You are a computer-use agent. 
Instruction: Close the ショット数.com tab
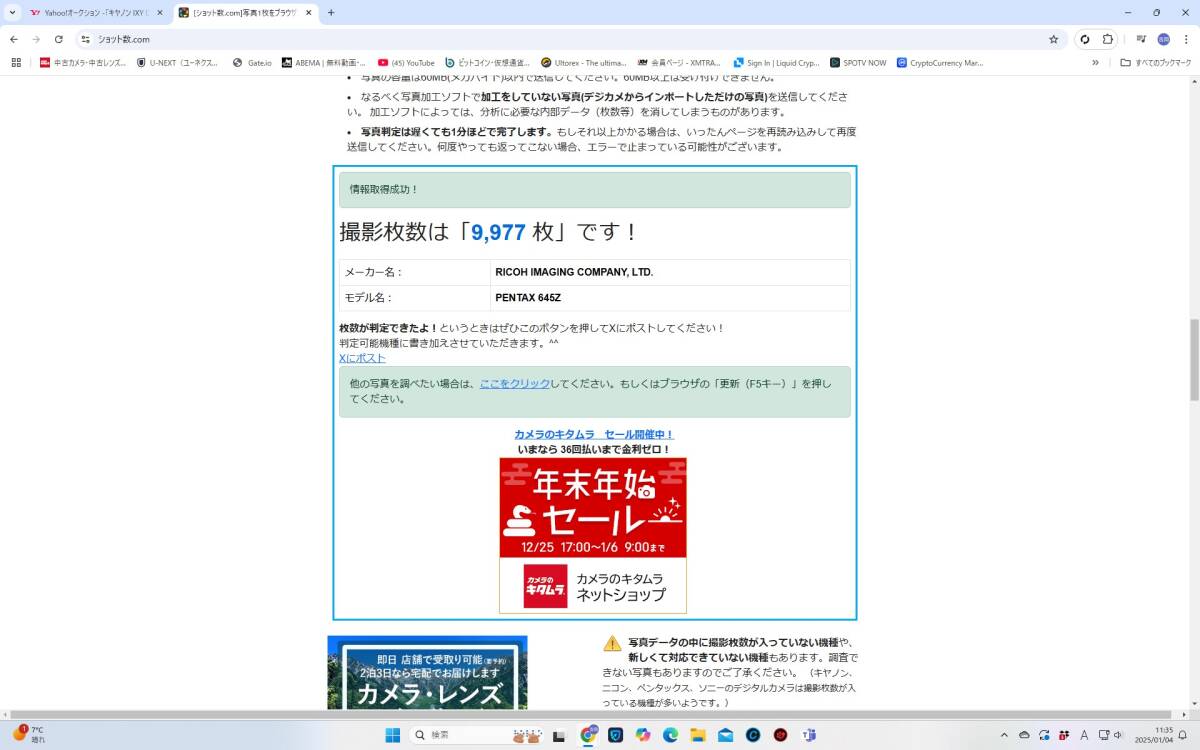[307, 13]
